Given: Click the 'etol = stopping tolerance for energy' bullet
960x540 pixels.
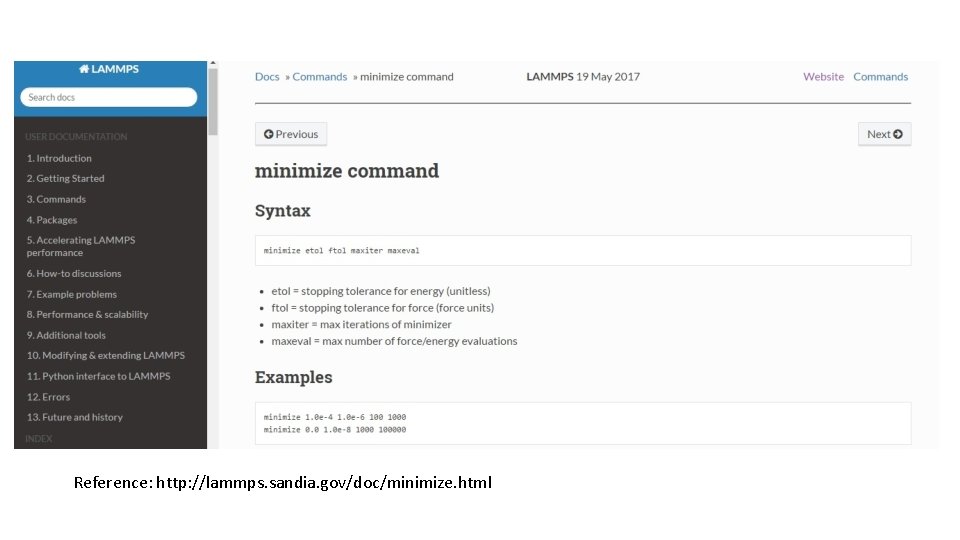Looking at the screenshot, I should (x=381, y=291).
